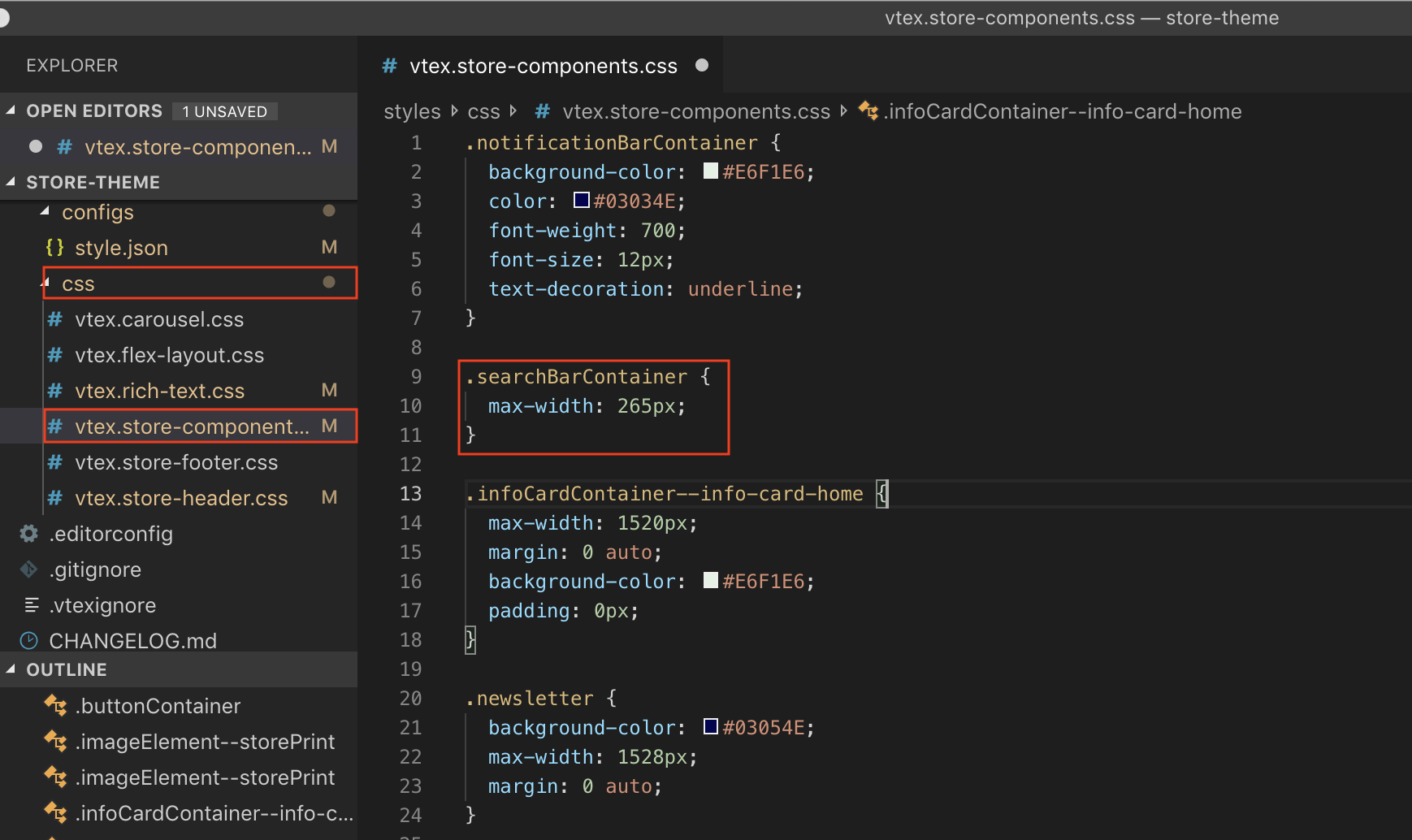Collapse the STORE-THEME folder section
The image size is (1412, 840).
(x=11, y=182)
